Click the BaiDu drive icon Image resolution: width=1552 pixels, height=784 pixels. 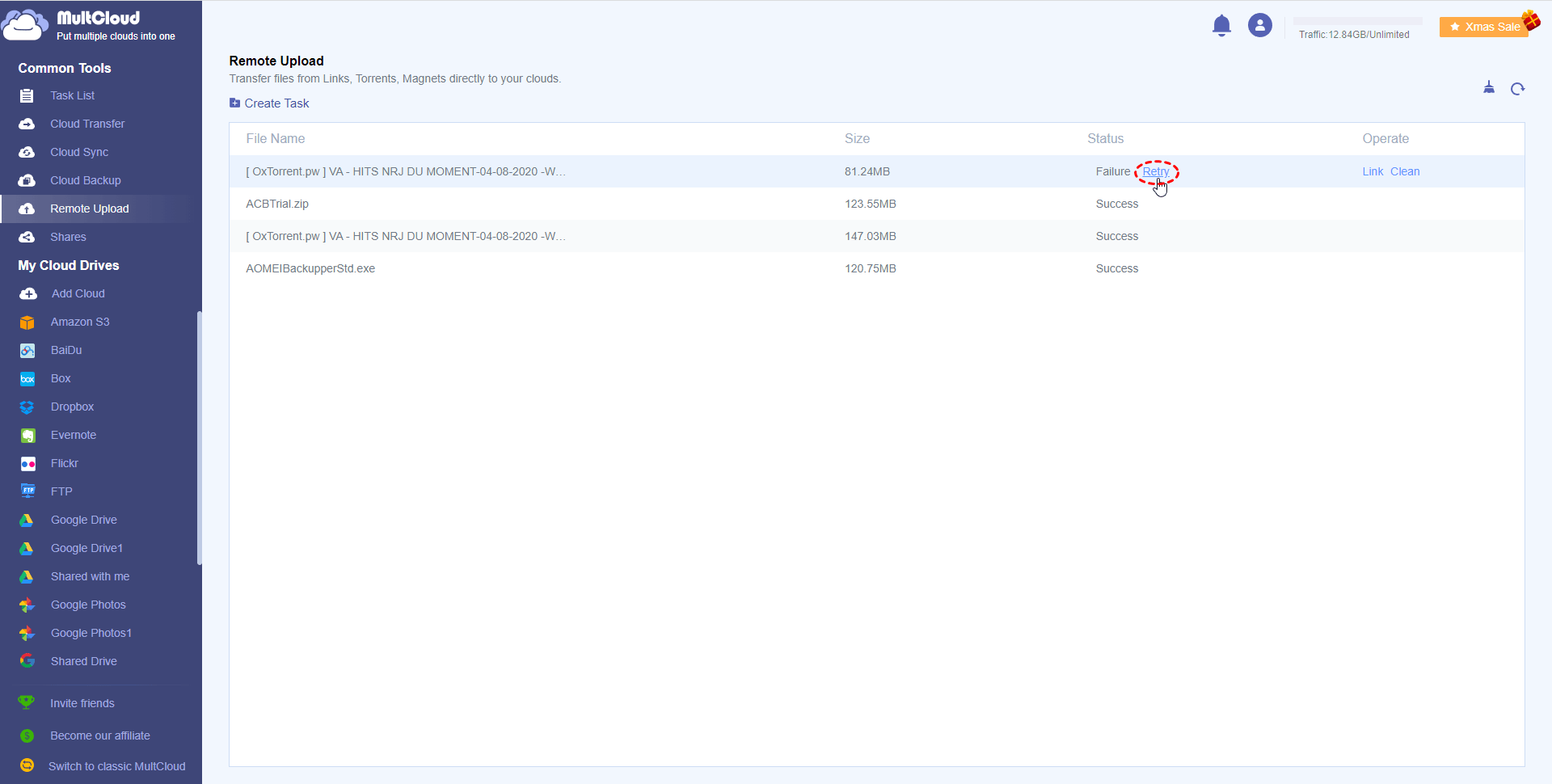point(27,351)
